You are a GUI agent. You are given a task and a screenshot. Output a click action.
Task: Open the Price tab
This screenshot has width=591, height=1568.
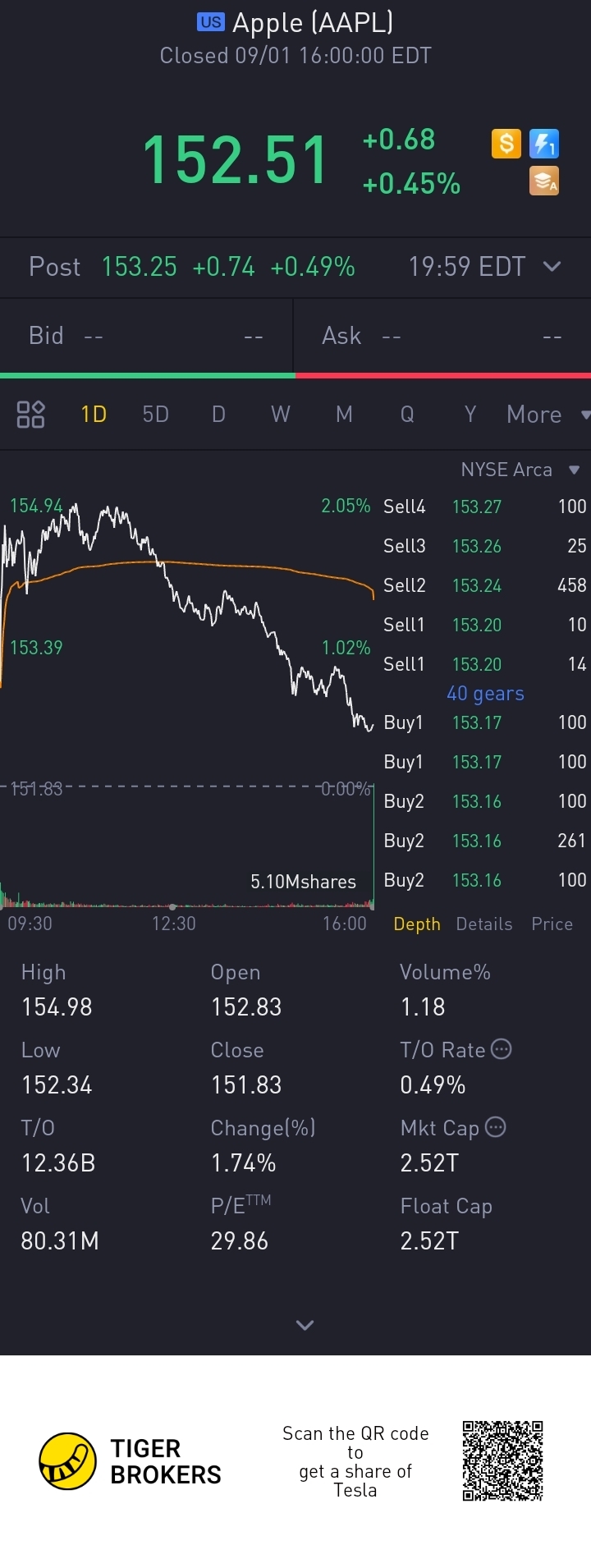click(552, 924)
